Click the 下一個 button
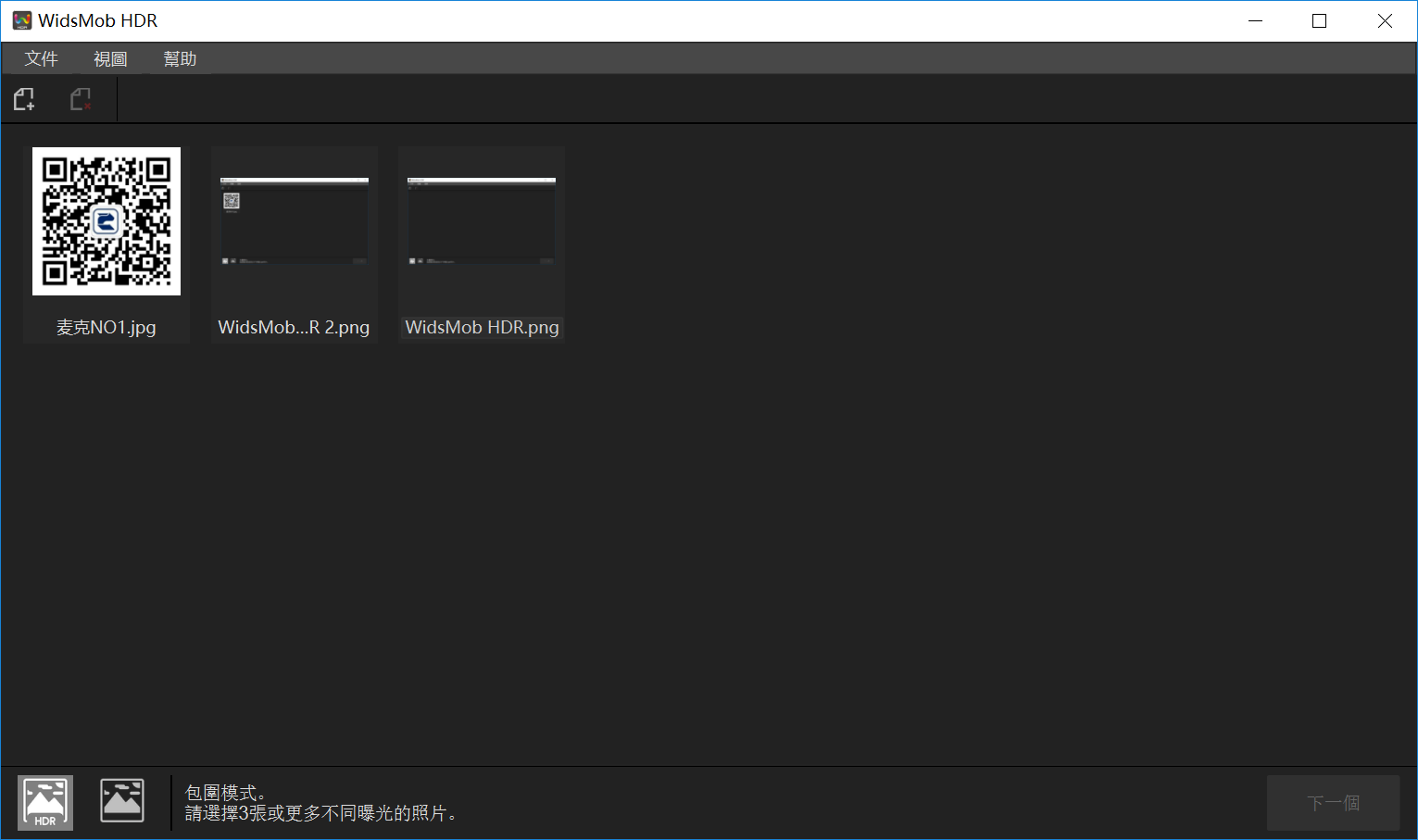Viewport: 1418px width, 840px height. (1333, 803)
